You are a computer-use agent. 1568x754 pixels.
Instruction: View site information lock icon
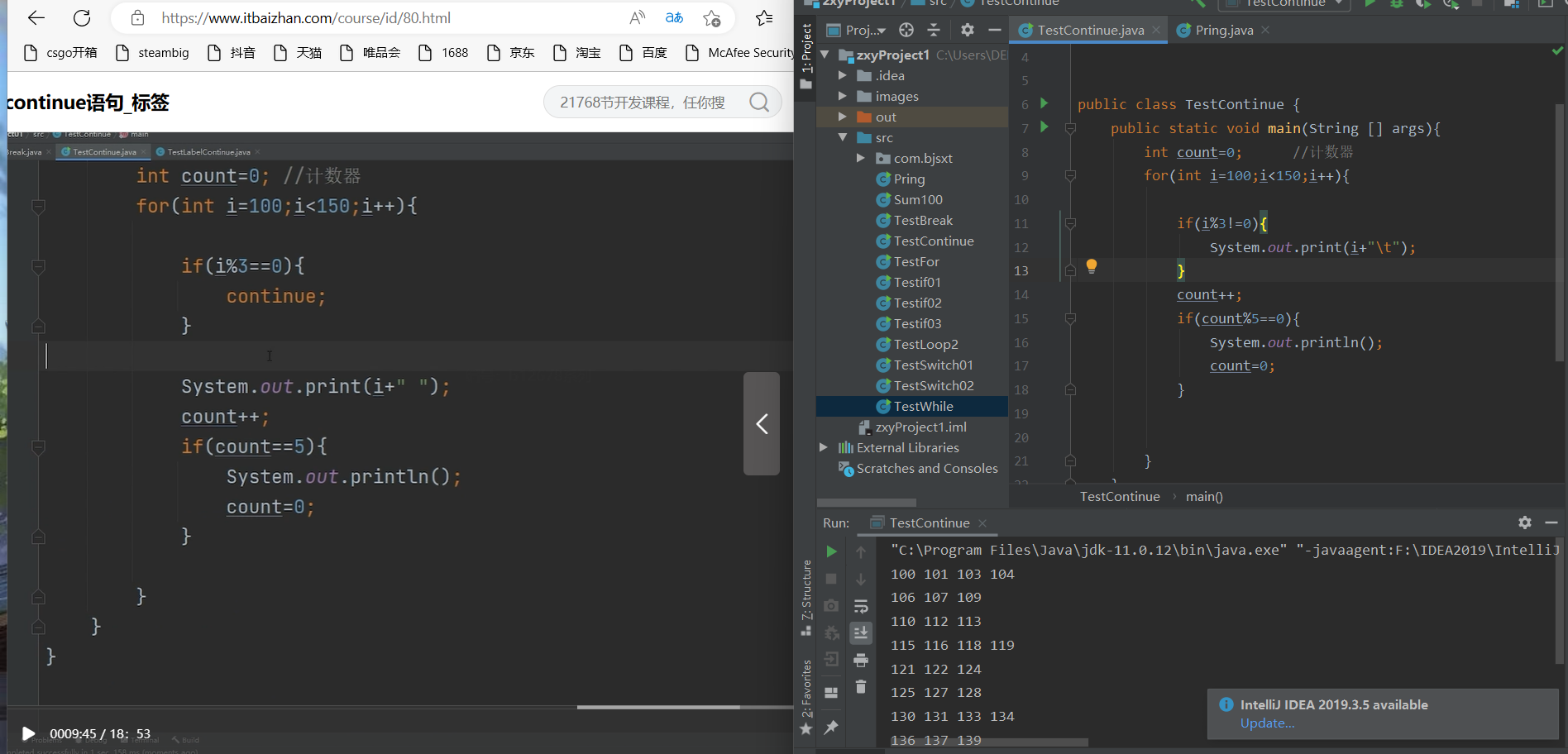click(138, 18)
